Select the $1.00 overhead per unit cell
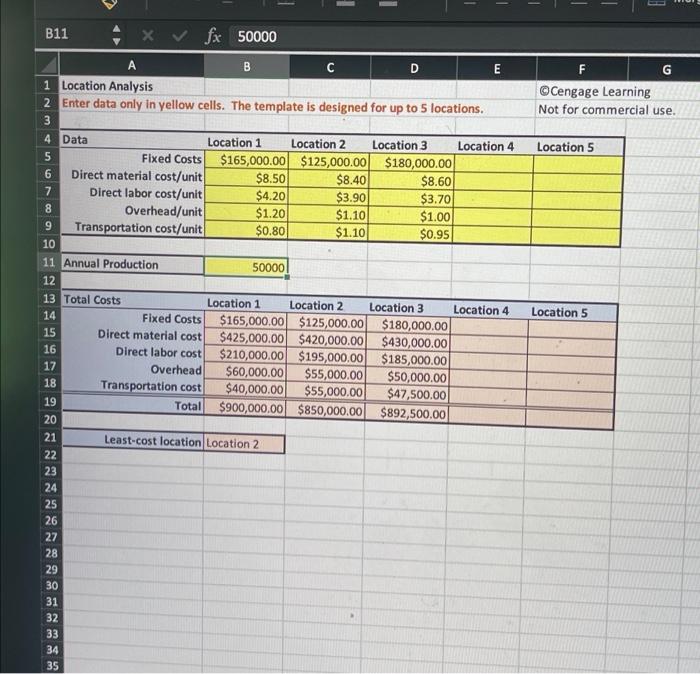 click(410, 216)
